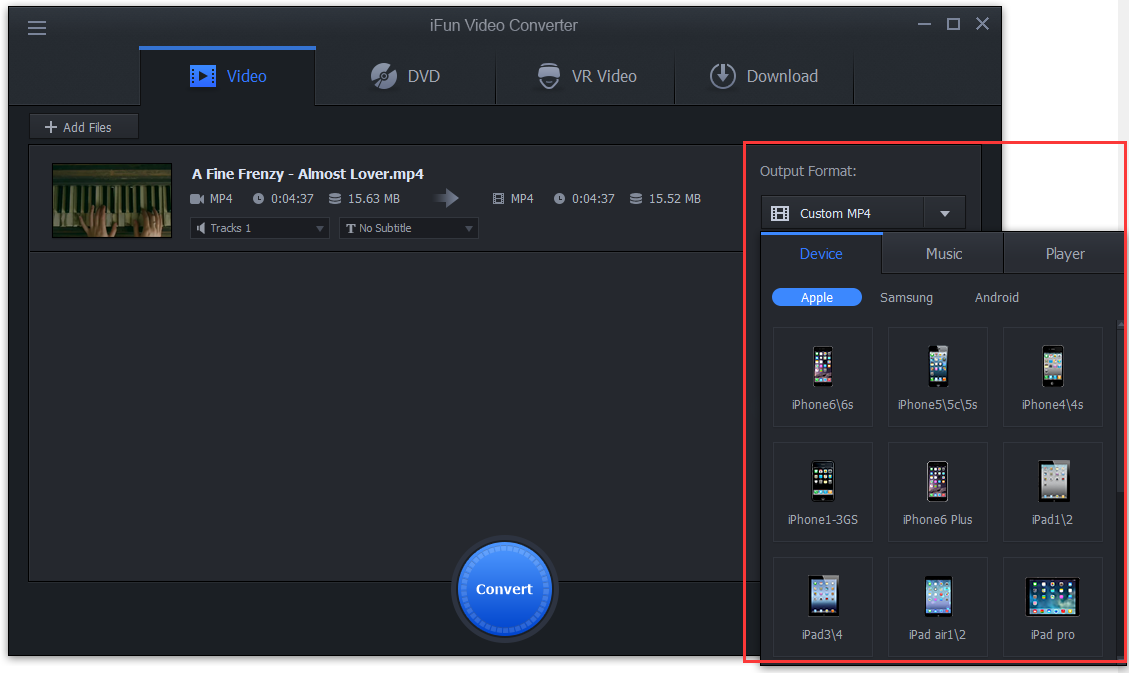
Task: Open the VR Video tab
Action: pyautogui.click(x=585, y=76)
